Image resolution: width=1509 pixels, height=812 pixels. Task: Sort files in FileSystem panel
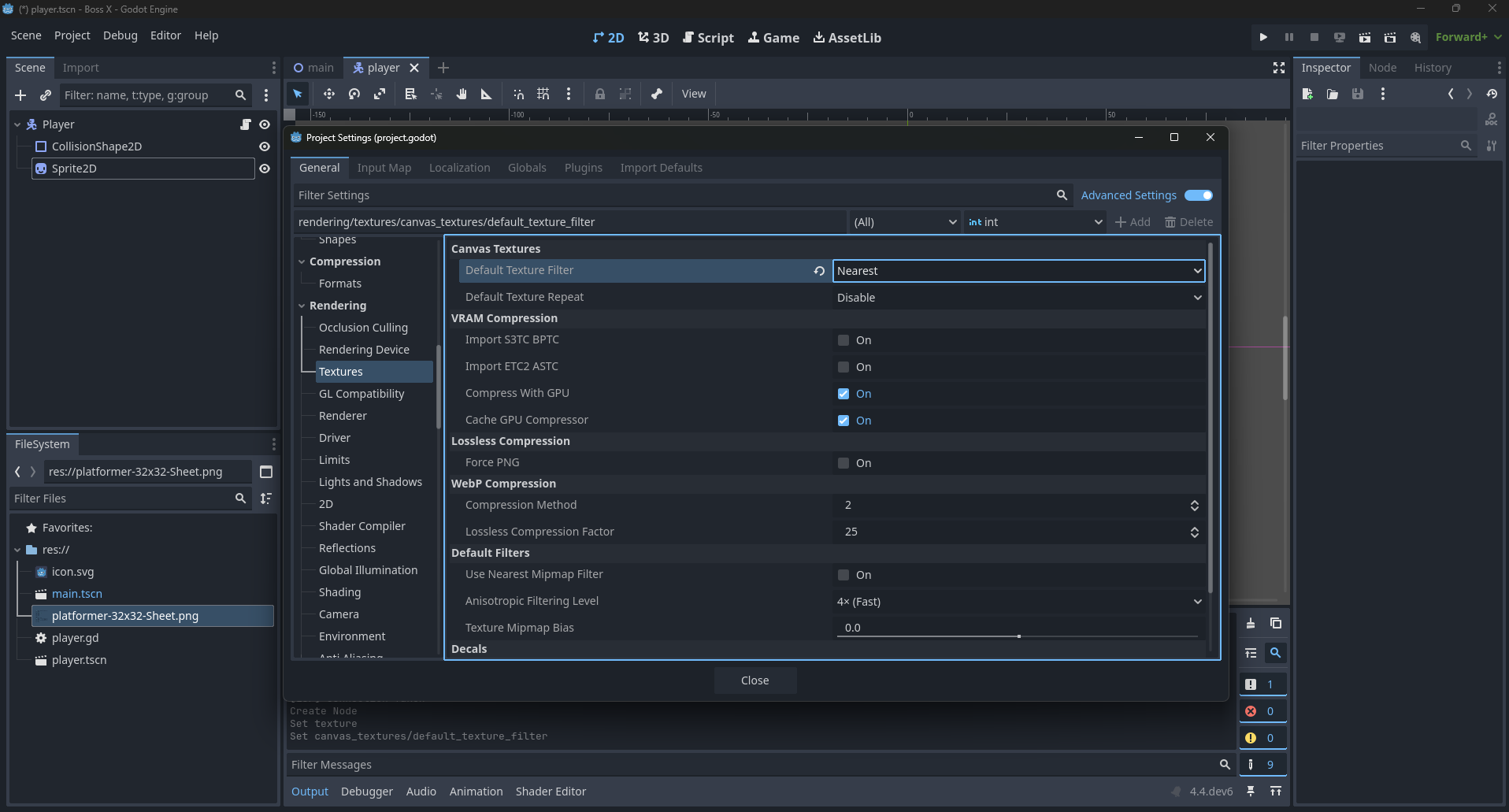click(266, 499)
